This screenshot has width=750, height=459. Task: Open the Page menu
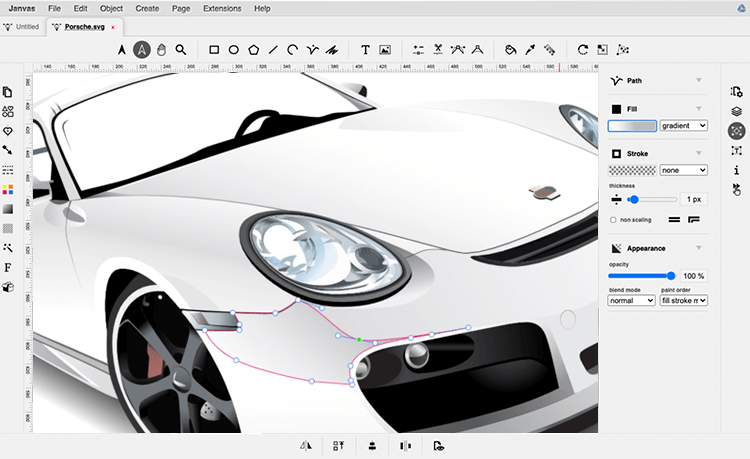point(181,9)
